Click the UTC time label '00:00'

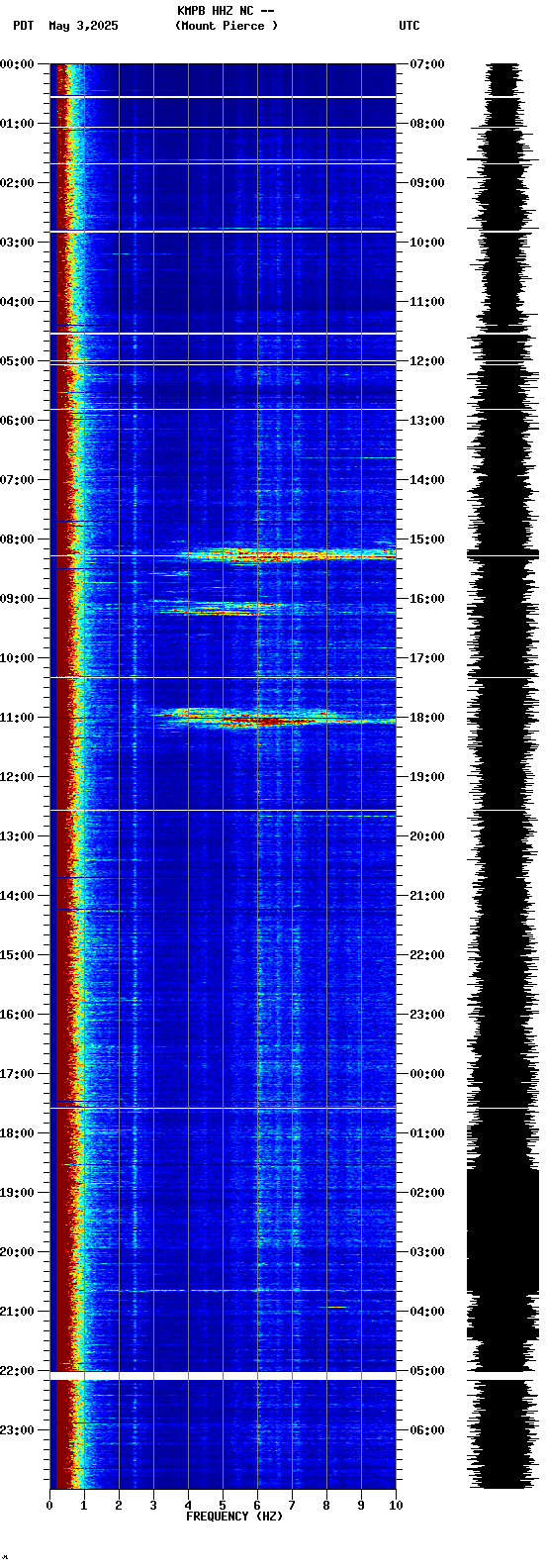427,1074
